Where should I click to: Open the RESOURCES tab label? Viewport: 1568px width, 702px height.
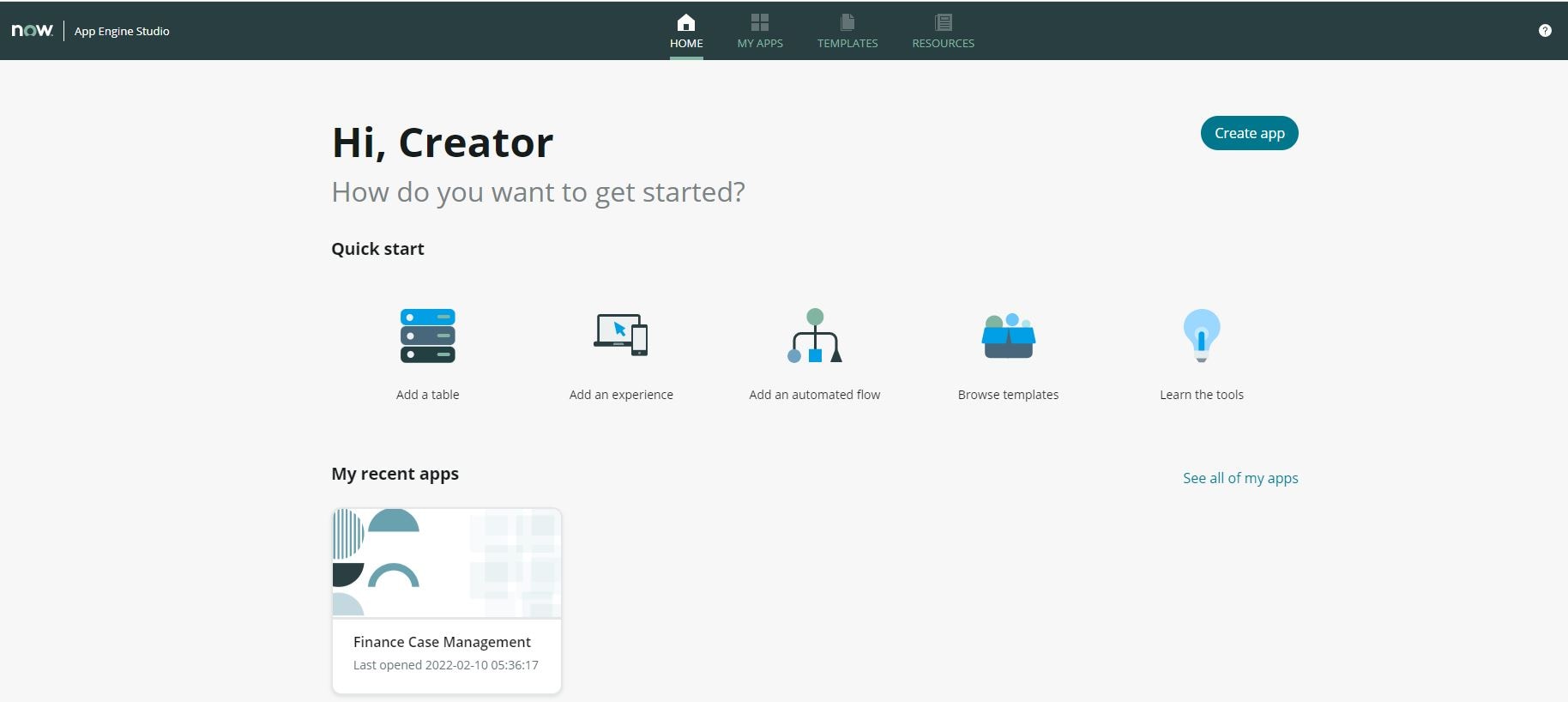point(944,43)
